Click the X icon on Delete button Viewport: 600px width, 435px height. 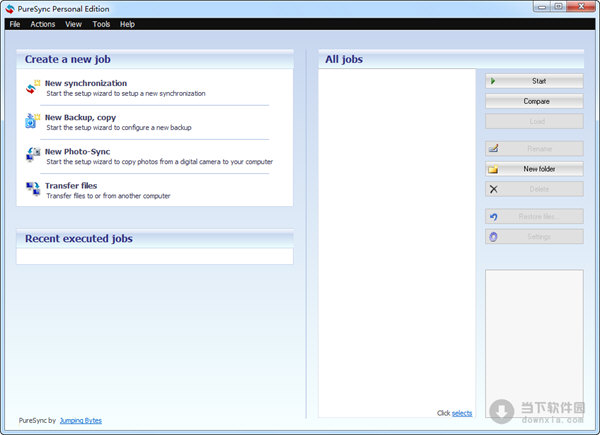pos(494,189)
